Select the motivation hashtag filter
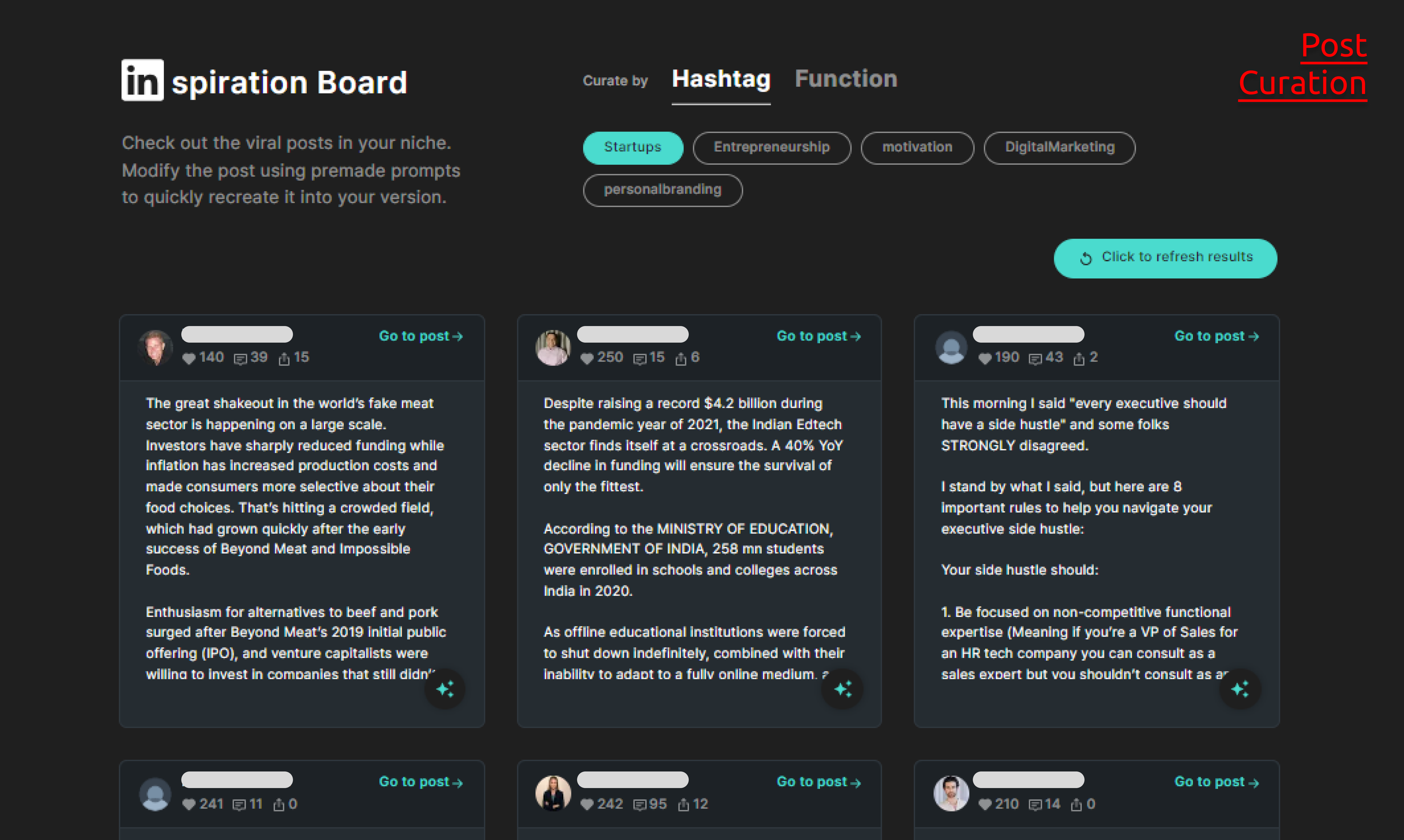This screenshot has width=1404, height=840. coord(917,148)
